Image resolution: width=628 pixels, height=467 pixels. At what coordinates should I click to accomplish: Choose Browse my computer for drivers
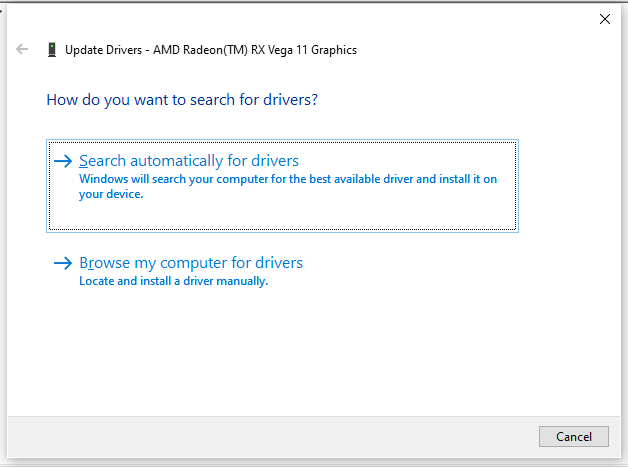[x=191, y=263]
